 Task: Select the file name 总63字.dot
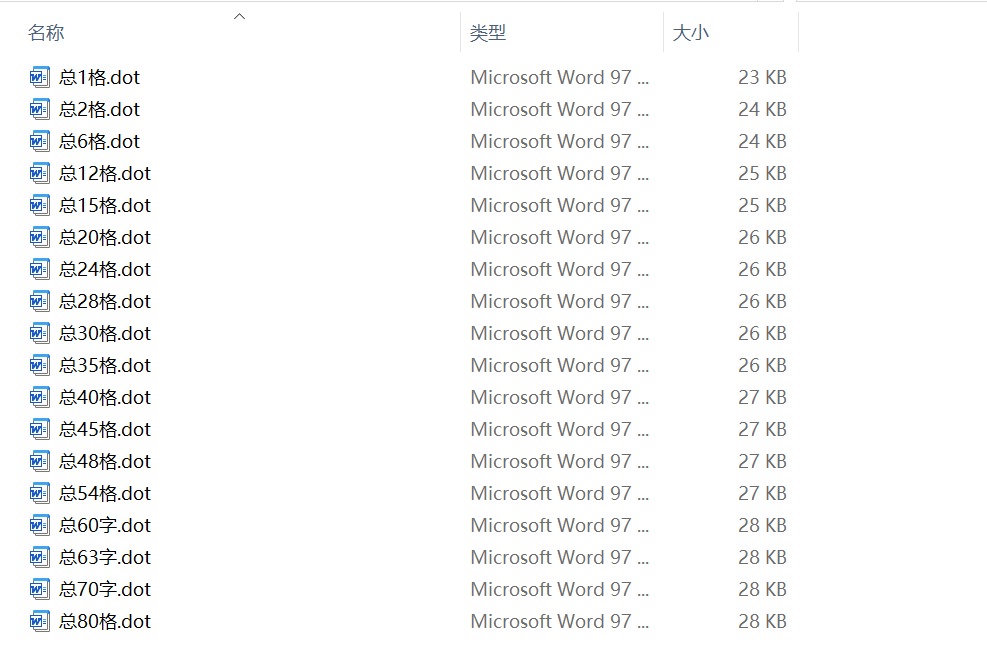coord(105,558)
